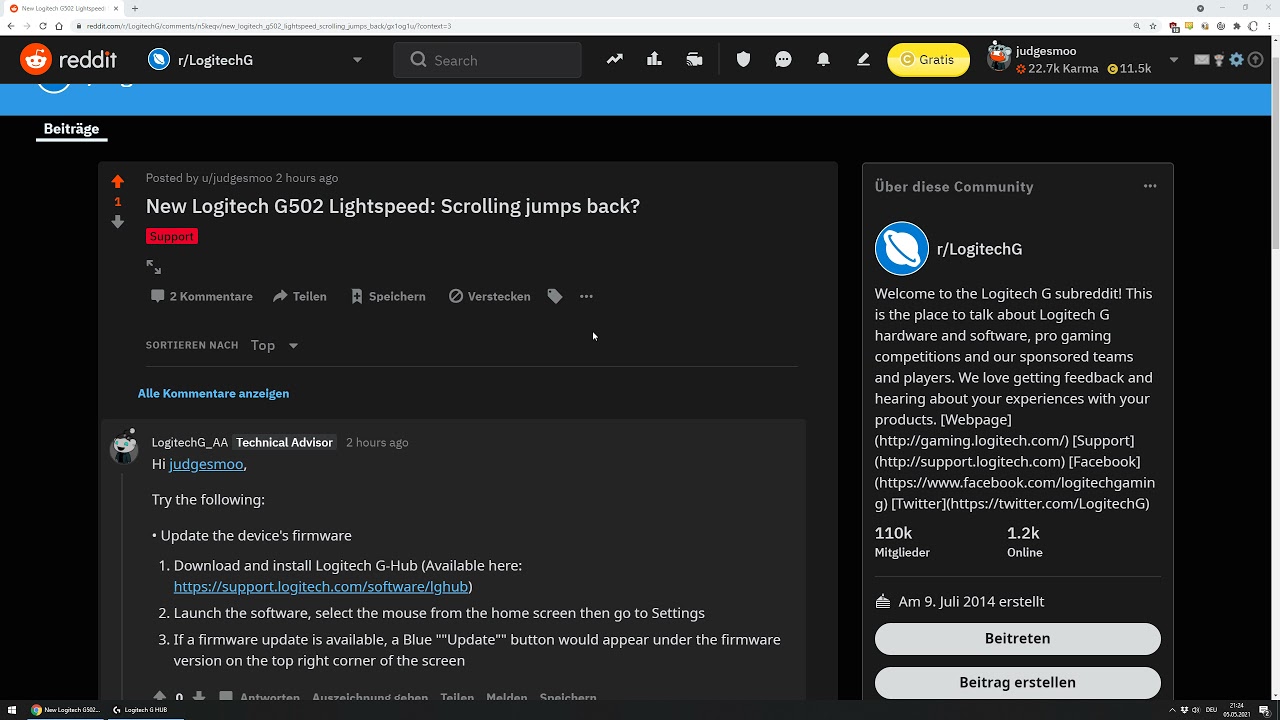
Task: Open the post's three-dot more options menu
Action: [x=586, y=296]
